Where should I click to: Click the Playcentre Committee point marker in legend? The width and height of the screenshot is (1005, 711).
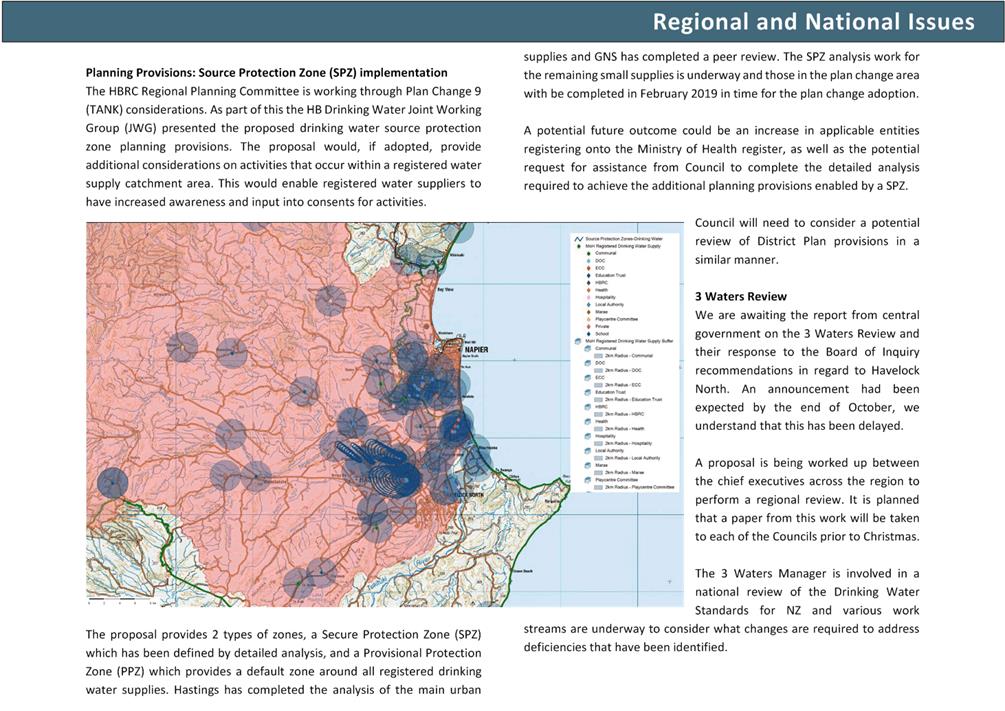tap(588, 319)
